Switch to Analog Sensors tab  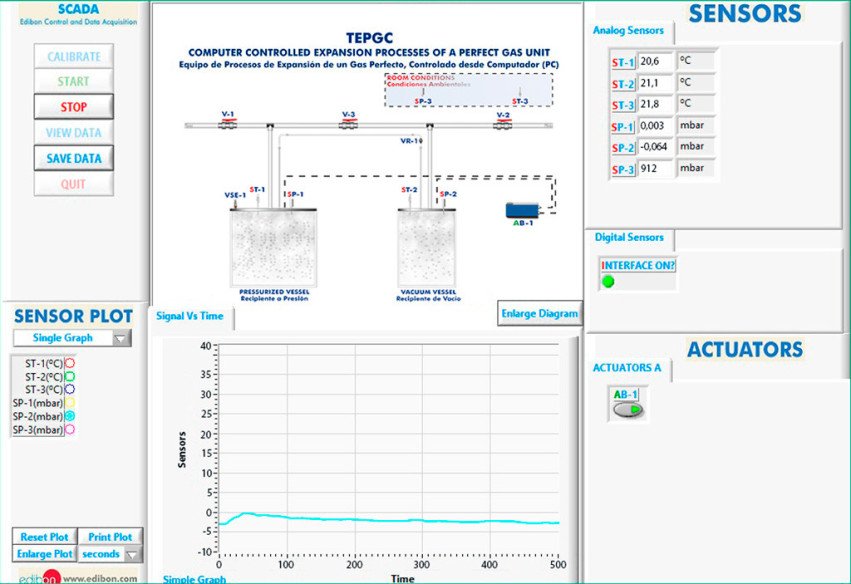[628, 30]
